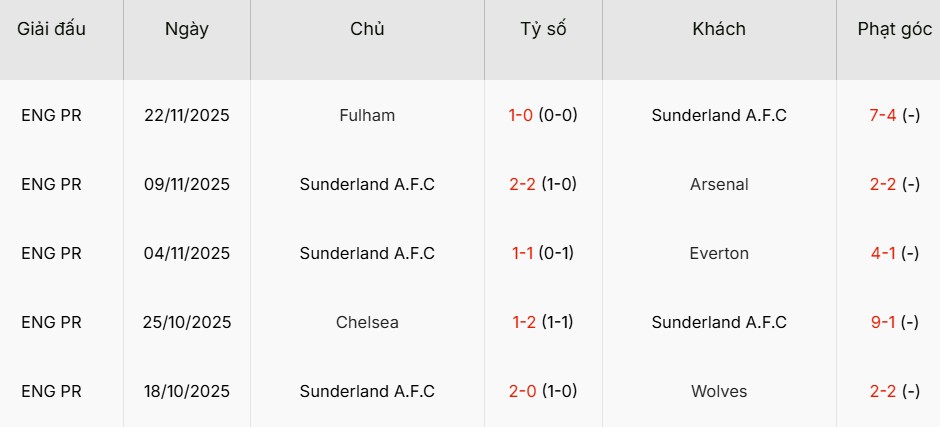Click the "Khách" away team header

pyautogui.click(x=719, y=29)
